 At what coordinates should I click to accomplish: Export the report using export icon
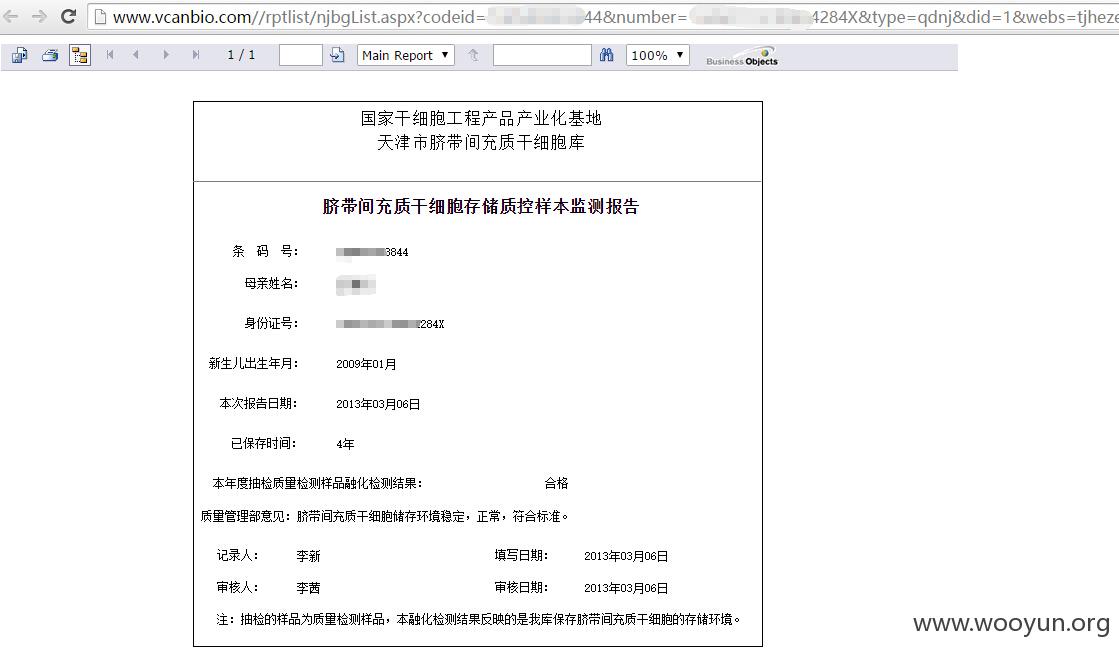(x=19, y=55)
